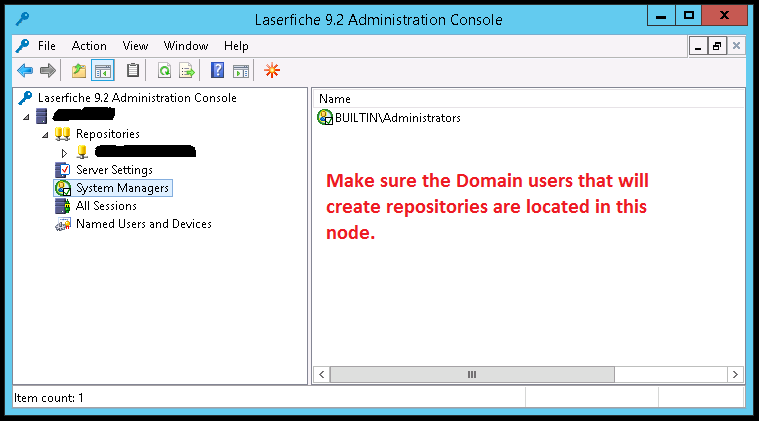Maximize the Administration Console window
The image size is (759, 421).
(x=688, y=16)
